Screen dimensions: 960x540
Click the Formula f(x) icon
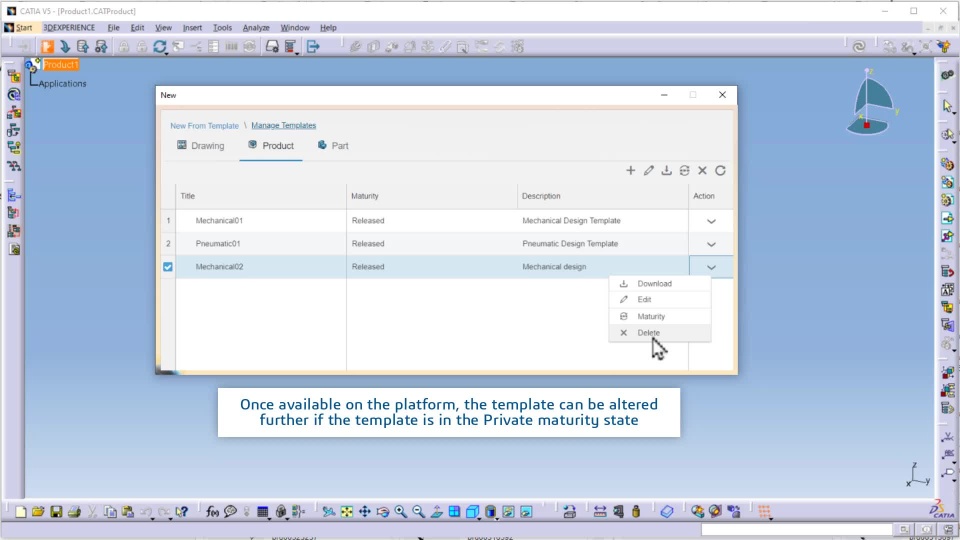[x=212, y=512]
